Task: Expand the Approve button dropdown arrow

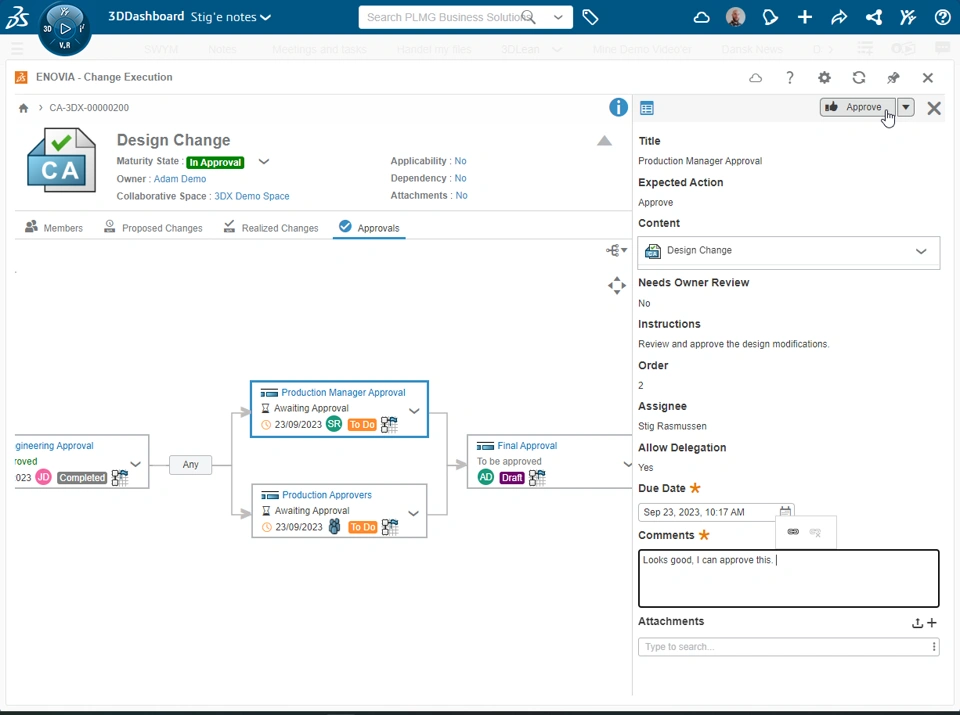Action: (906, 107)
